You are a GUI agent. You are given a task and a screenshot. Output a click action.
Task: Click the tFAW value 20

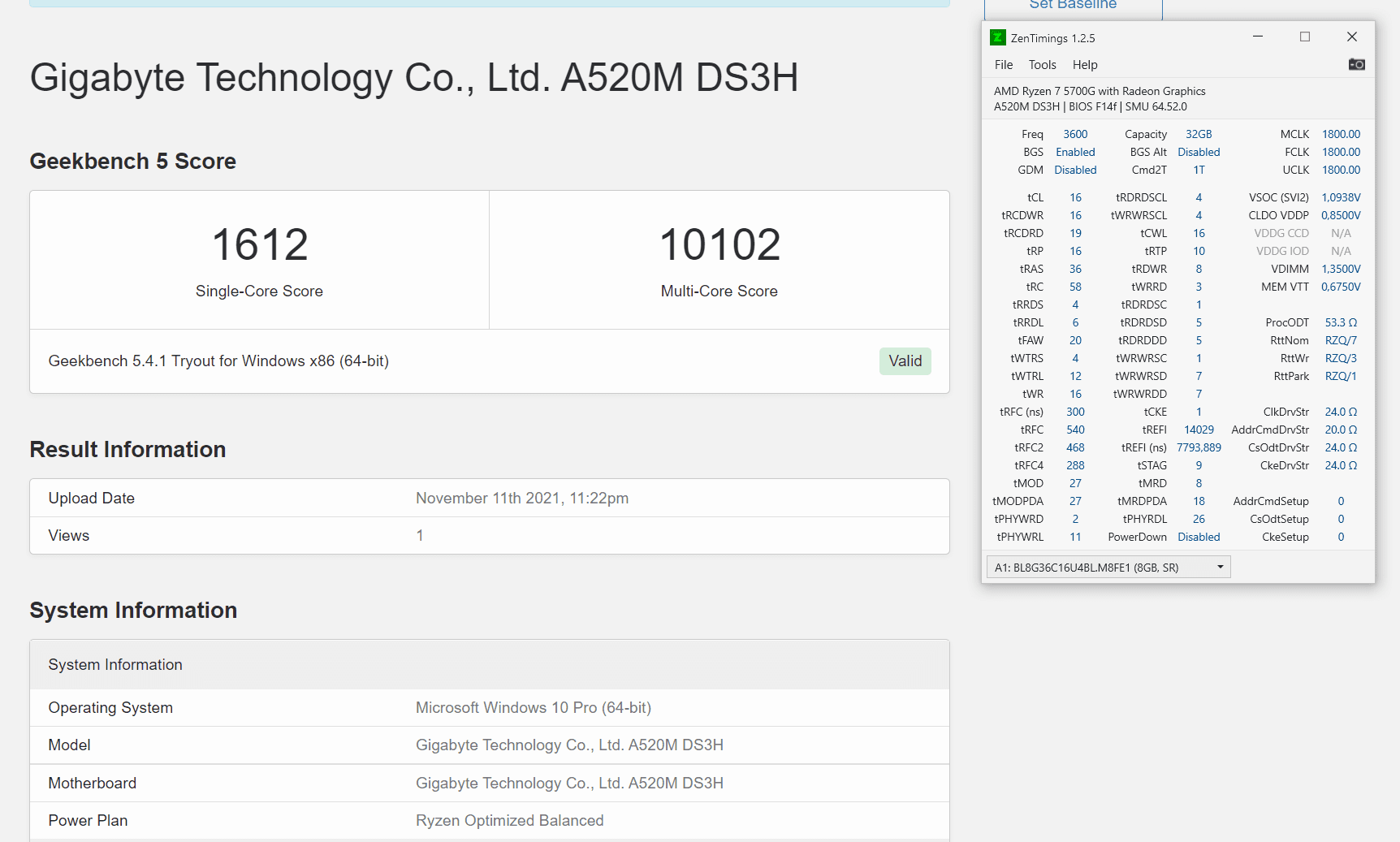click(x=1075, y=340)
